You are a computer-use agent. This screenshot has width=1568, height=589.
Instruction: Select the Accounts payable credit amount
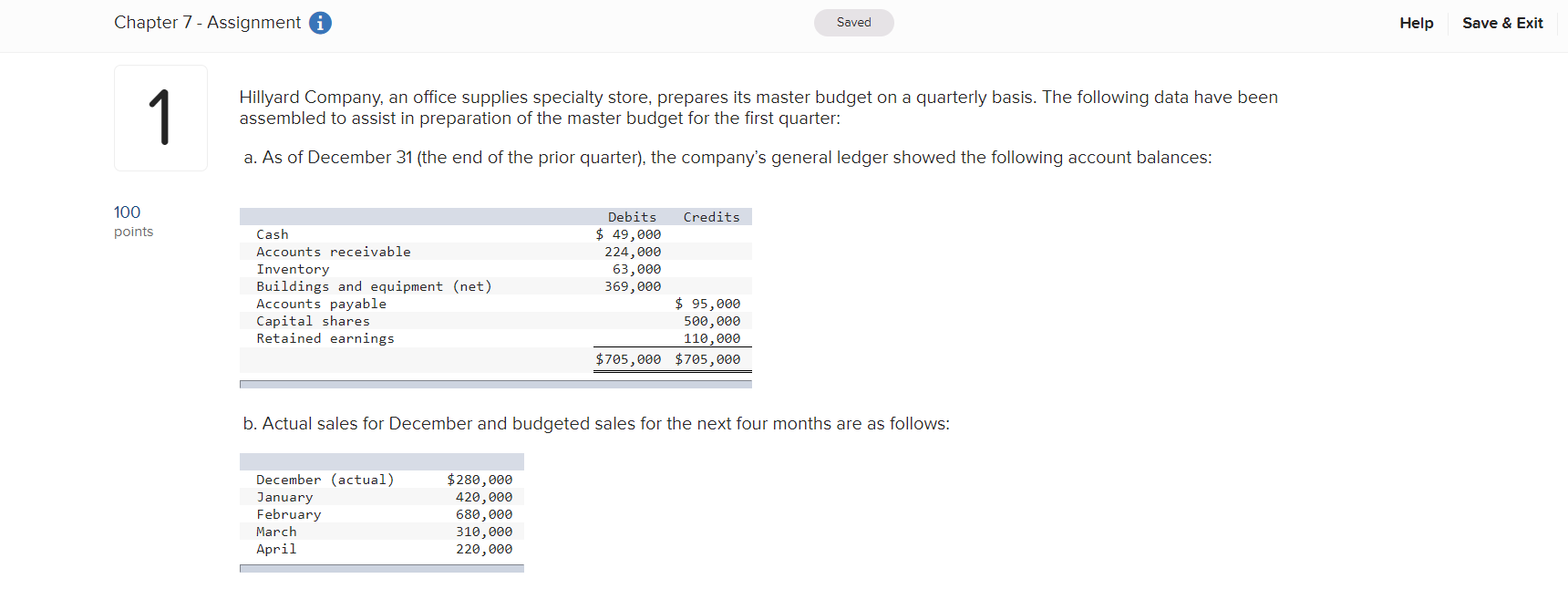708,304
